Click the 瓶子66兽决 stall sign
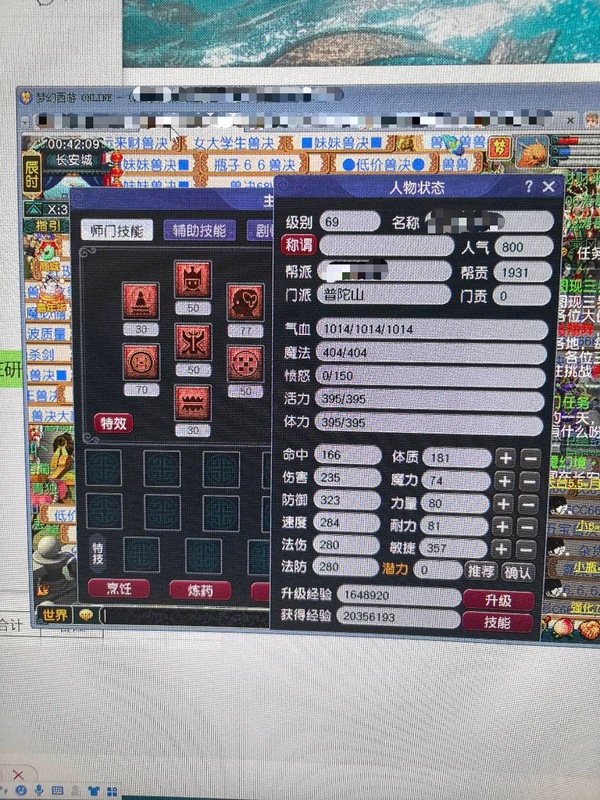Viewport: 600px width, 800px height. (x=255, y=165)
